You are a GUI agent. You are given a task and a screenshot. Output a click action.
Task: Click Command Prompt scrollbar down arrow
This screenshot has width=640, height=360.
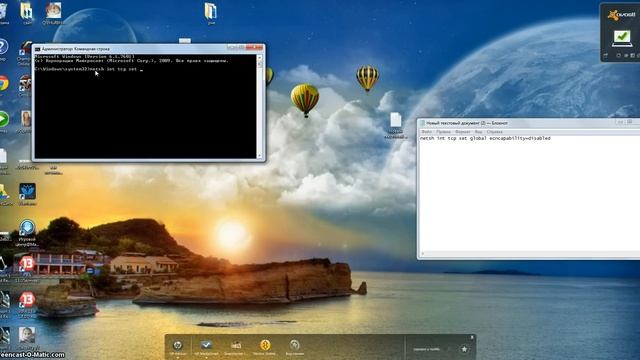[x=260, y=155]
